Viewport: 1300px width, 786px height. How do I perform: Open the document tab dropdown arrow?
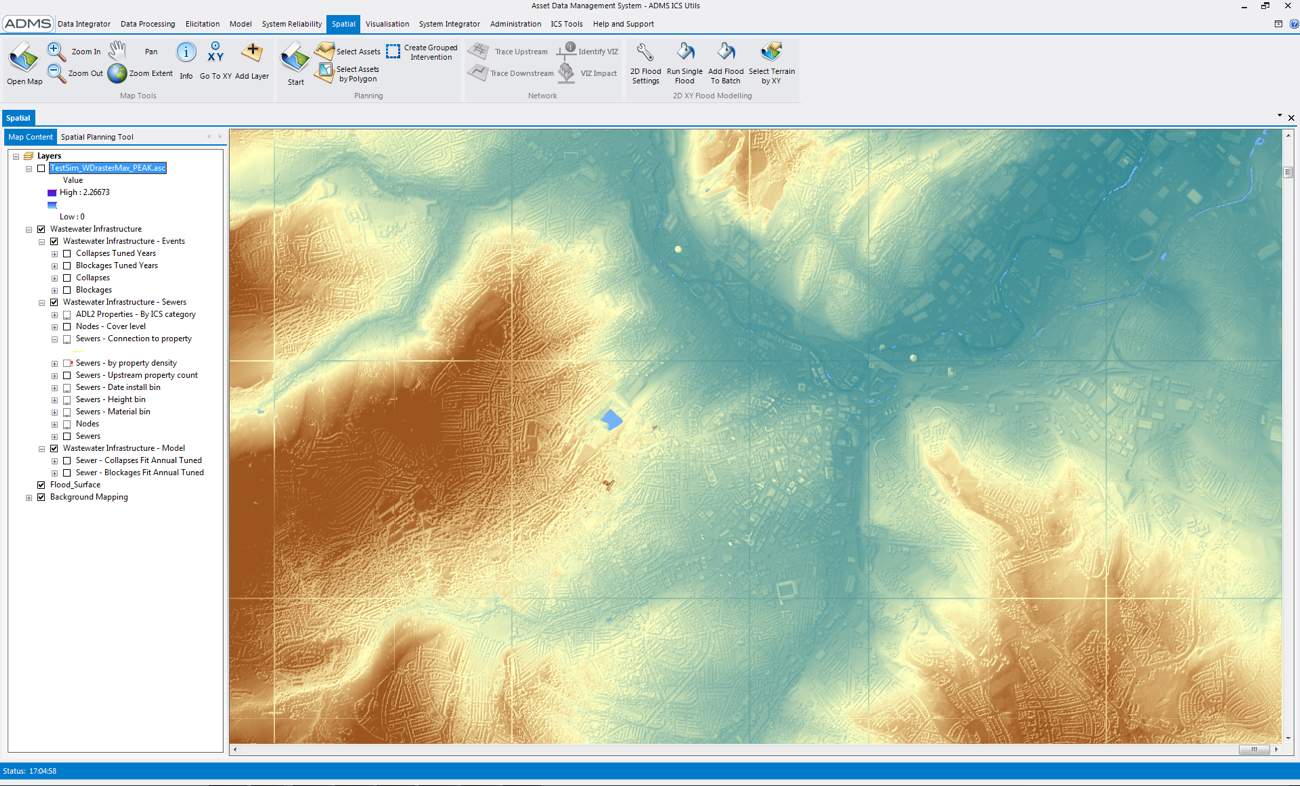[x=1279, y=117]
